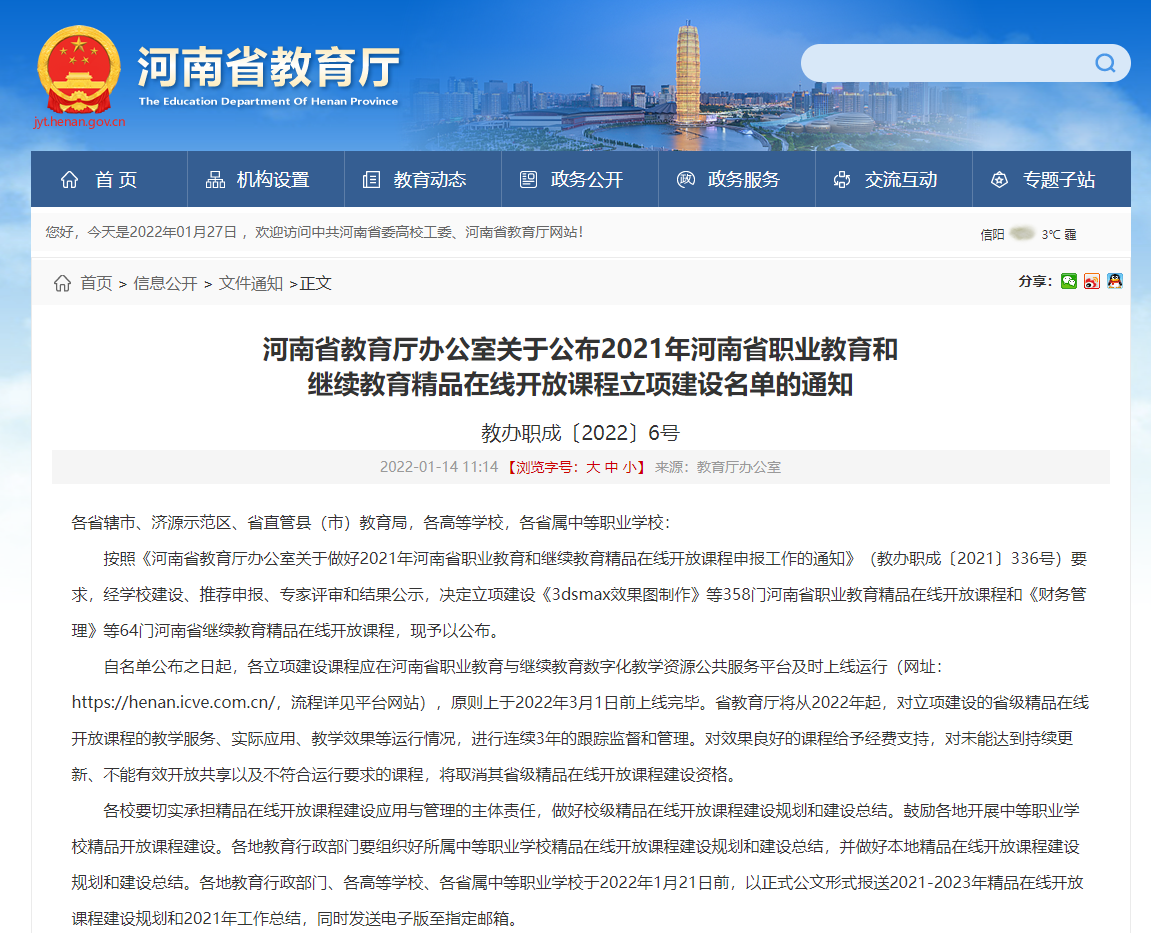This screenshot has width=1151, height=933.
Task: Click the https://henan.icve.com.cn/ URL in the article
Action: [x=173, y=703]
